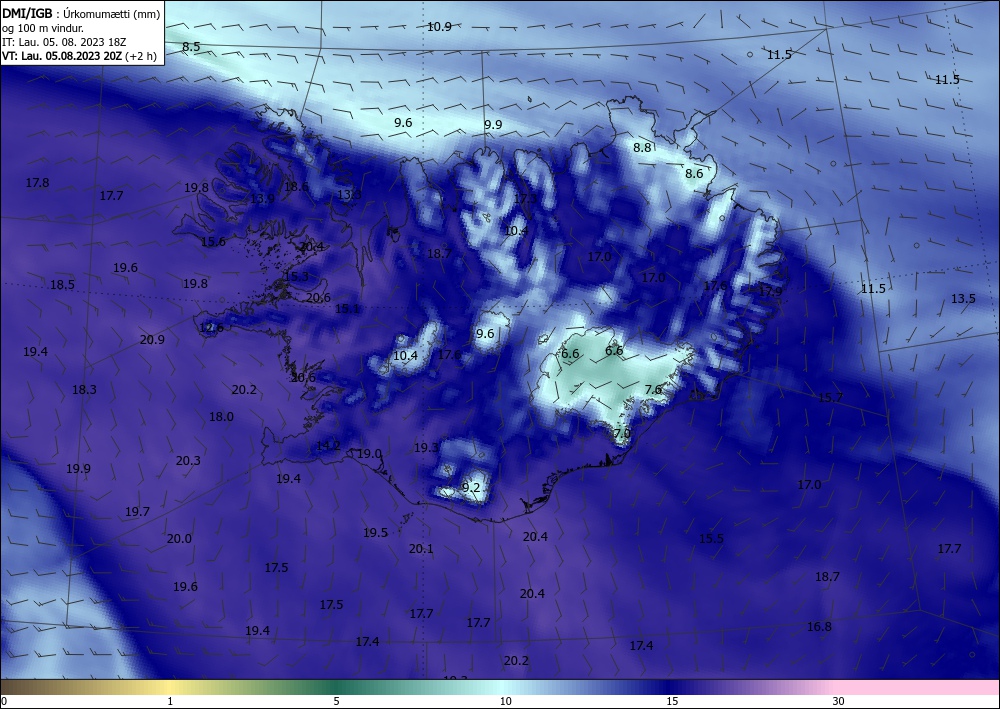Click the 20.3 value on the map
The image size is (1000, 709).
point(188,460)
